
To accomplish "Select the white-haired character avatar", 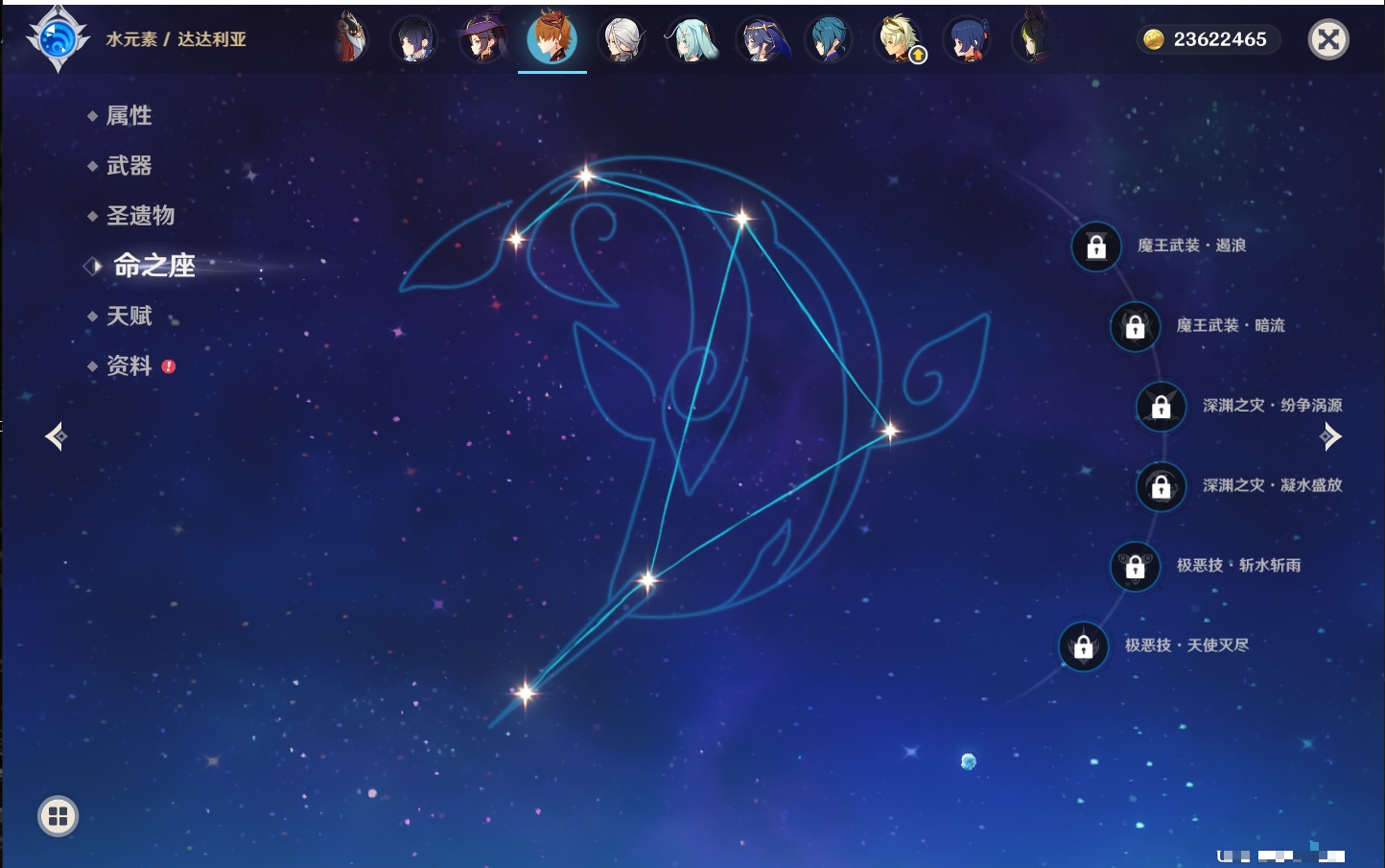I will pyautogui.click(x=622, y=40).
